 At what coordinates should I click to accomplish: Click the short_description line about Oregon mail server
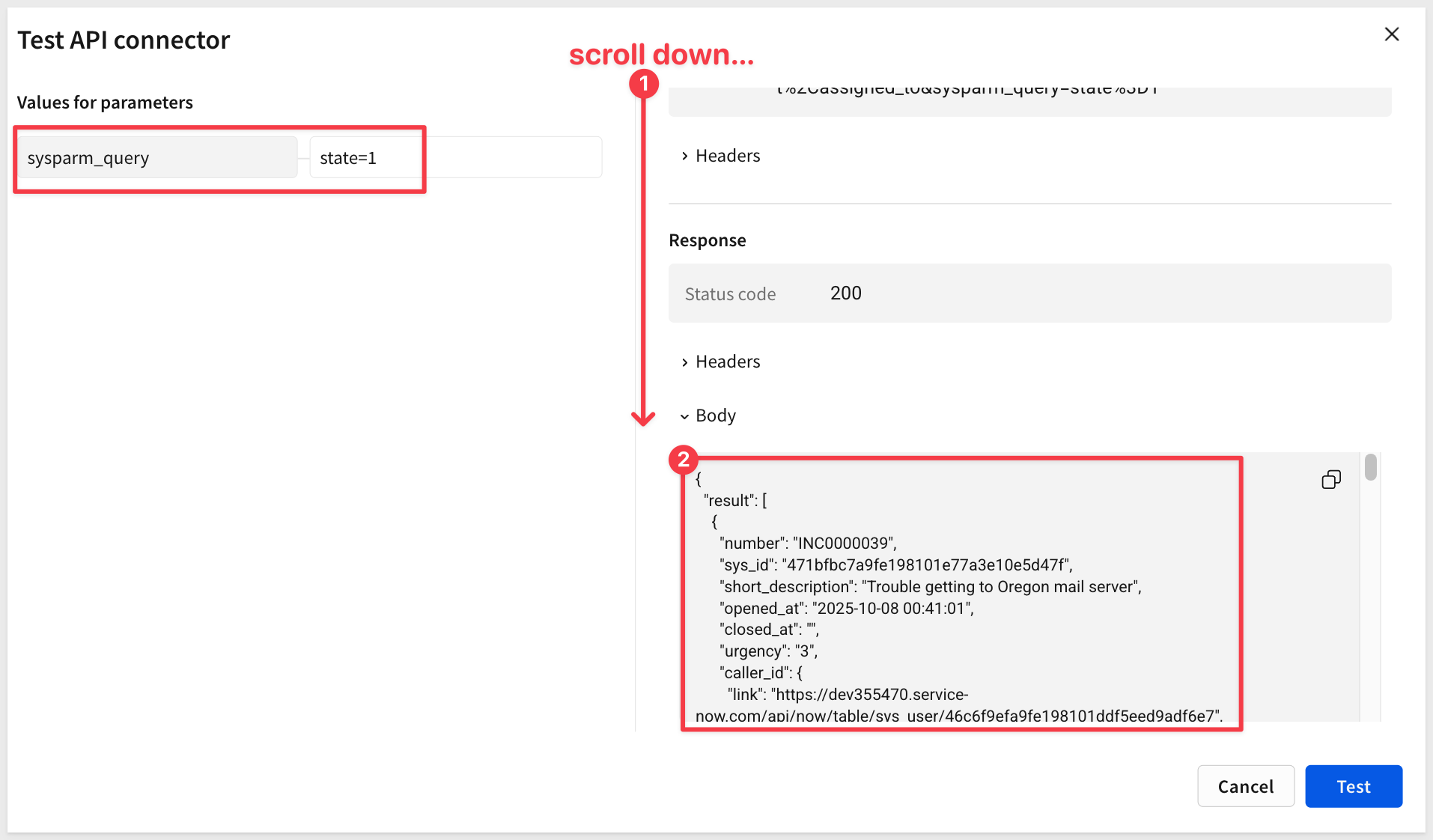click(x=930, y=587)
